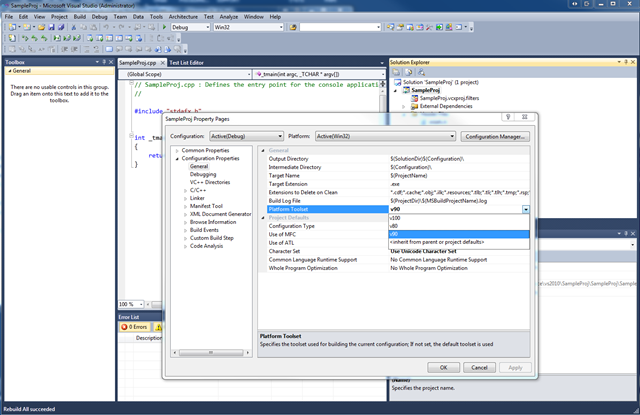This screenshot has height=415, width=640.
Task: Open the editor zoom 100 % dropdown
Action: (x=141, y=304)
